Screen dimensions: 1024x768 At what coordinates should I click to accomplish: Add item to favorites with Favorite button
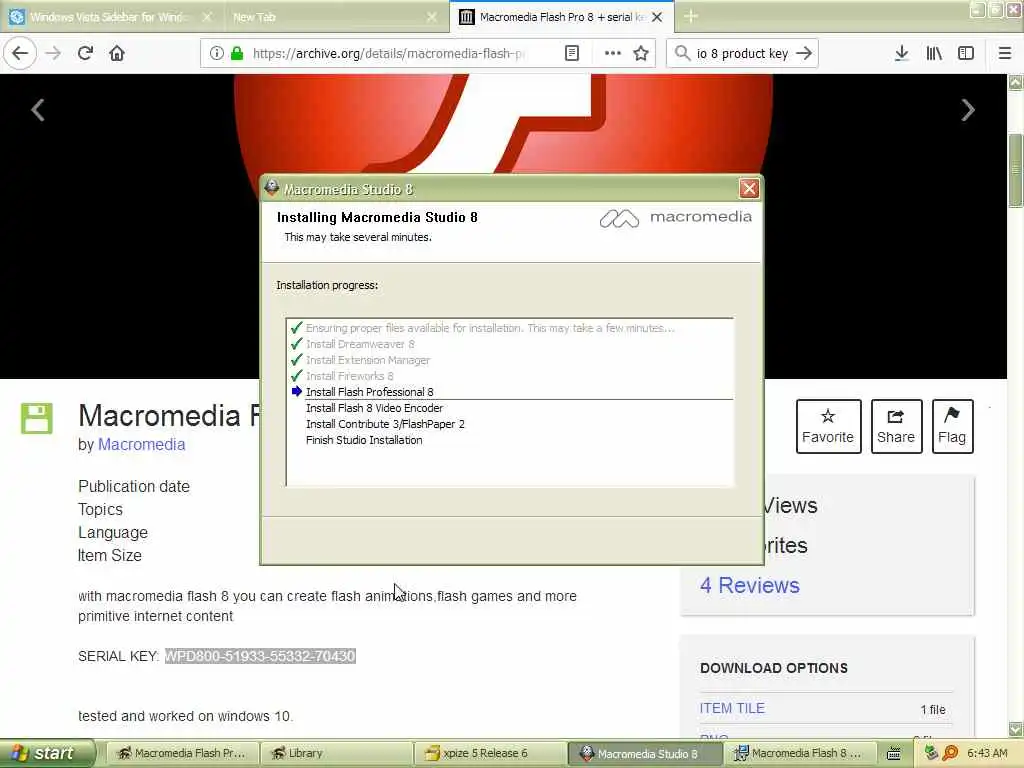[828, 426]
